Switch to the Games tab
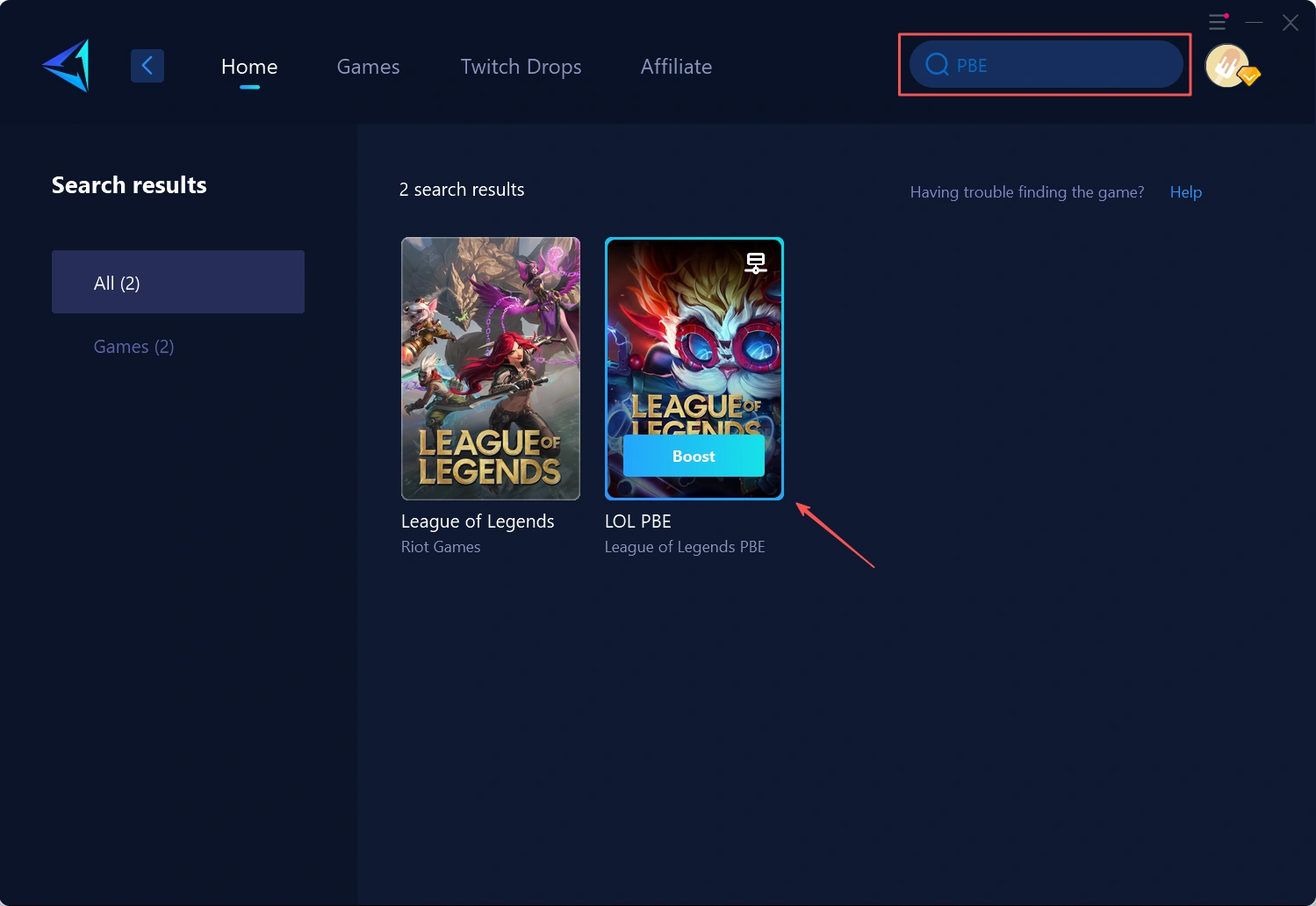The width and height of the screenshot is (1316, 906). tap(368, 66)
